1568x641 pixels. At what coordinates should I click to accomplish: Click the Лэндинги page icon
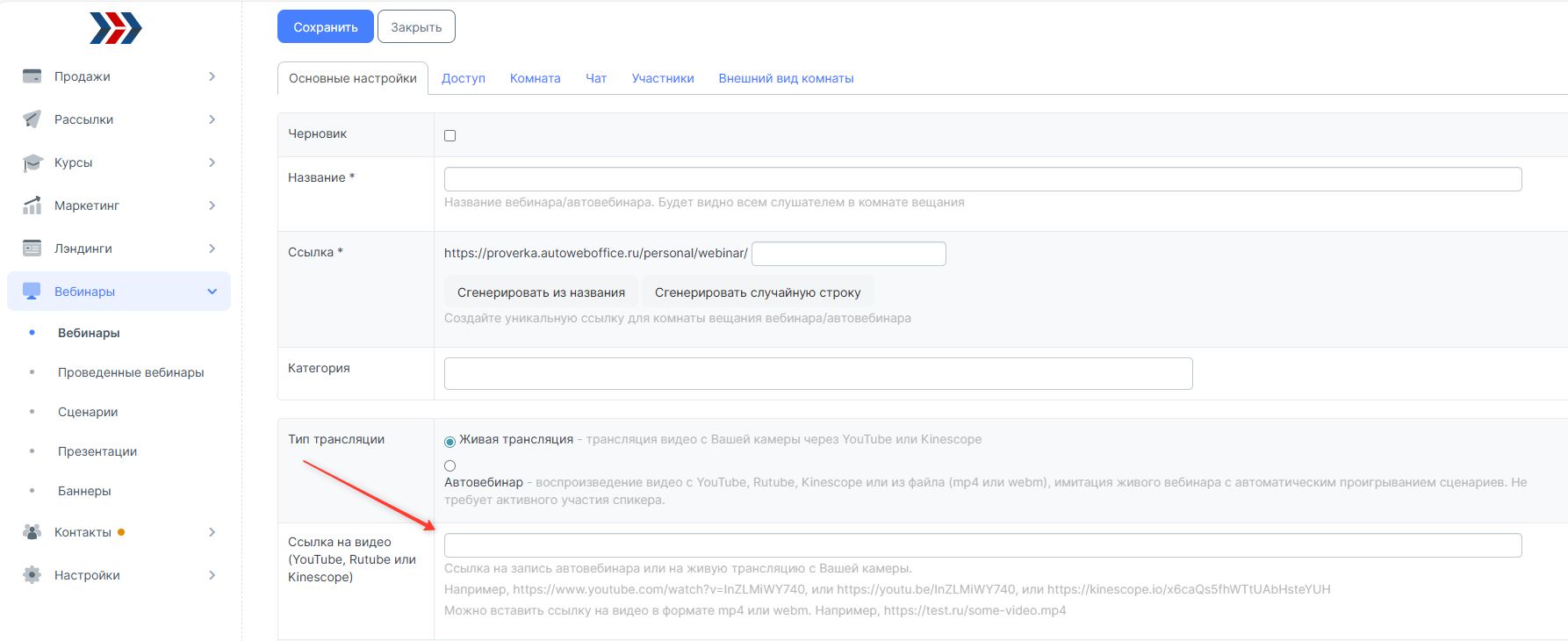click(32, 248)
